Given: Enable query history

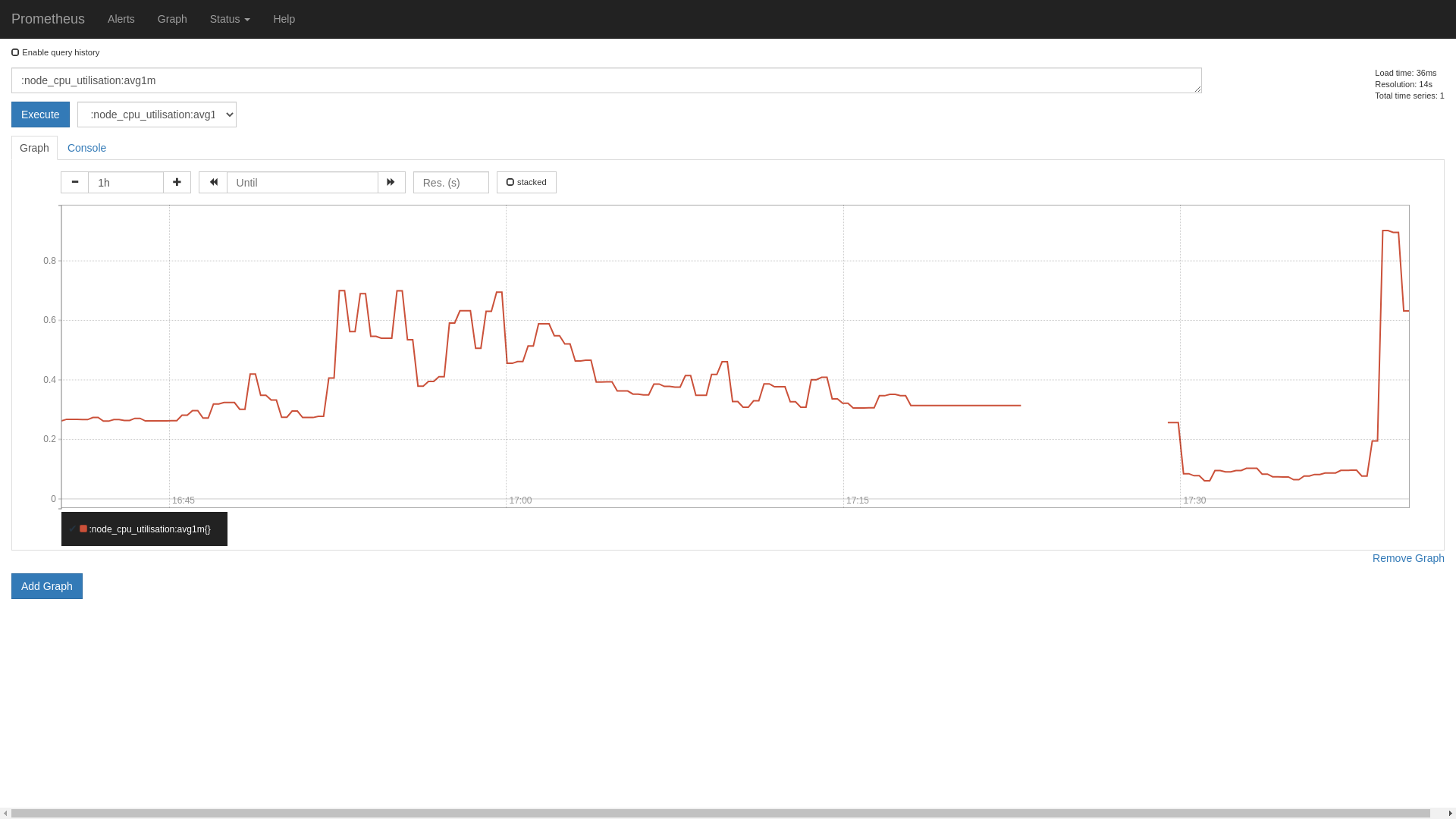Looking at the screenshot, I should tap(15, 52).
